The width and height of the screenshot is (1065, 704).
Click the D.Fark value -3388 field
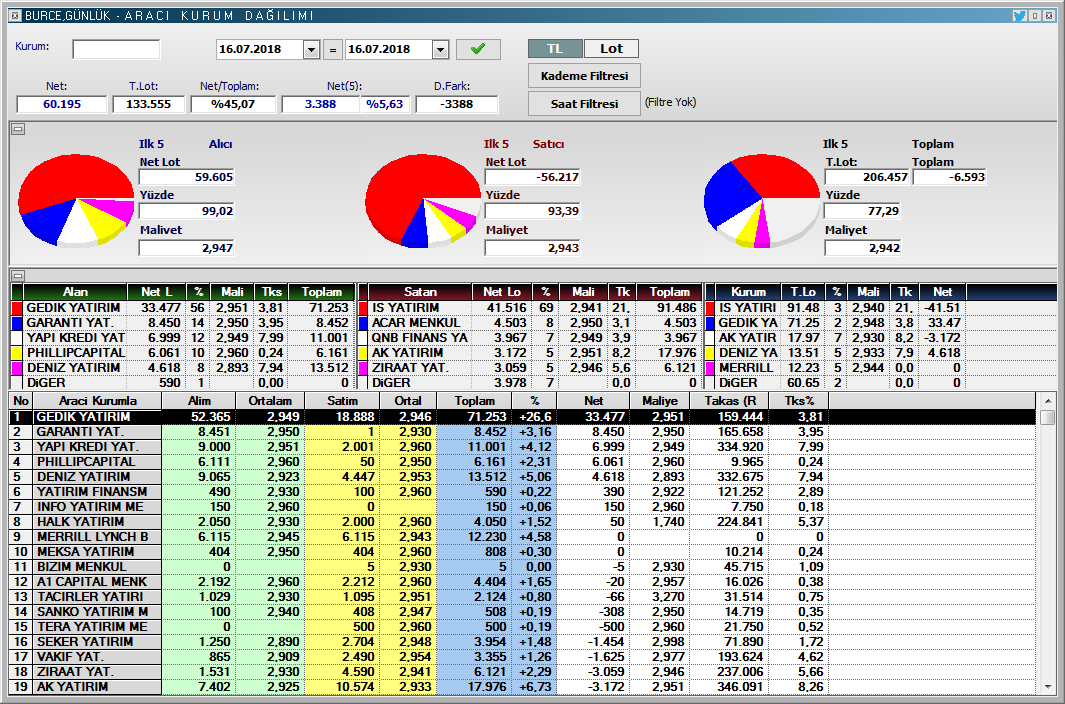456,104
